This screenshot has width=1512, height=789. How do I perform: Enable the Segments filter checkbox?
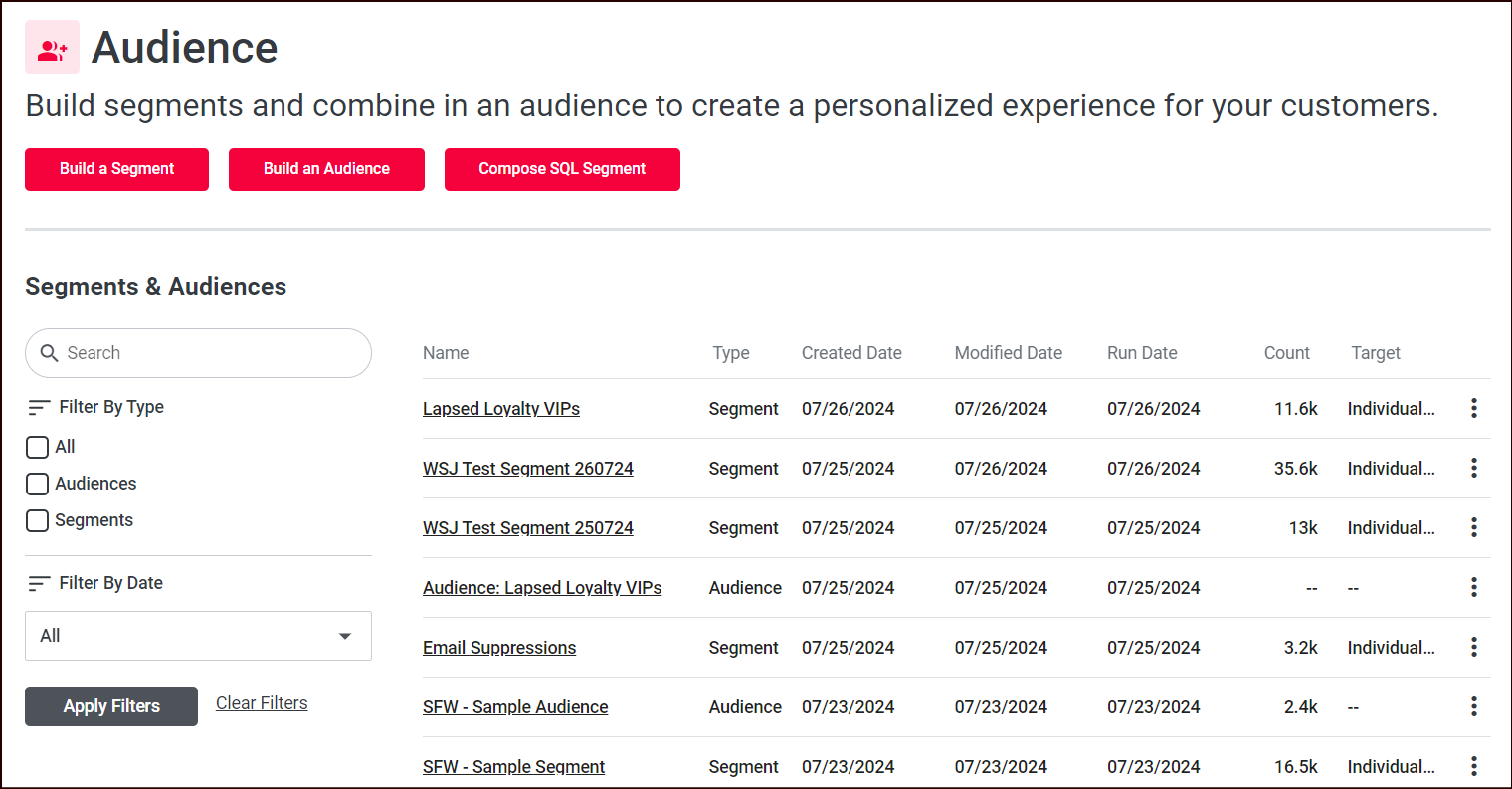point(37,520)
